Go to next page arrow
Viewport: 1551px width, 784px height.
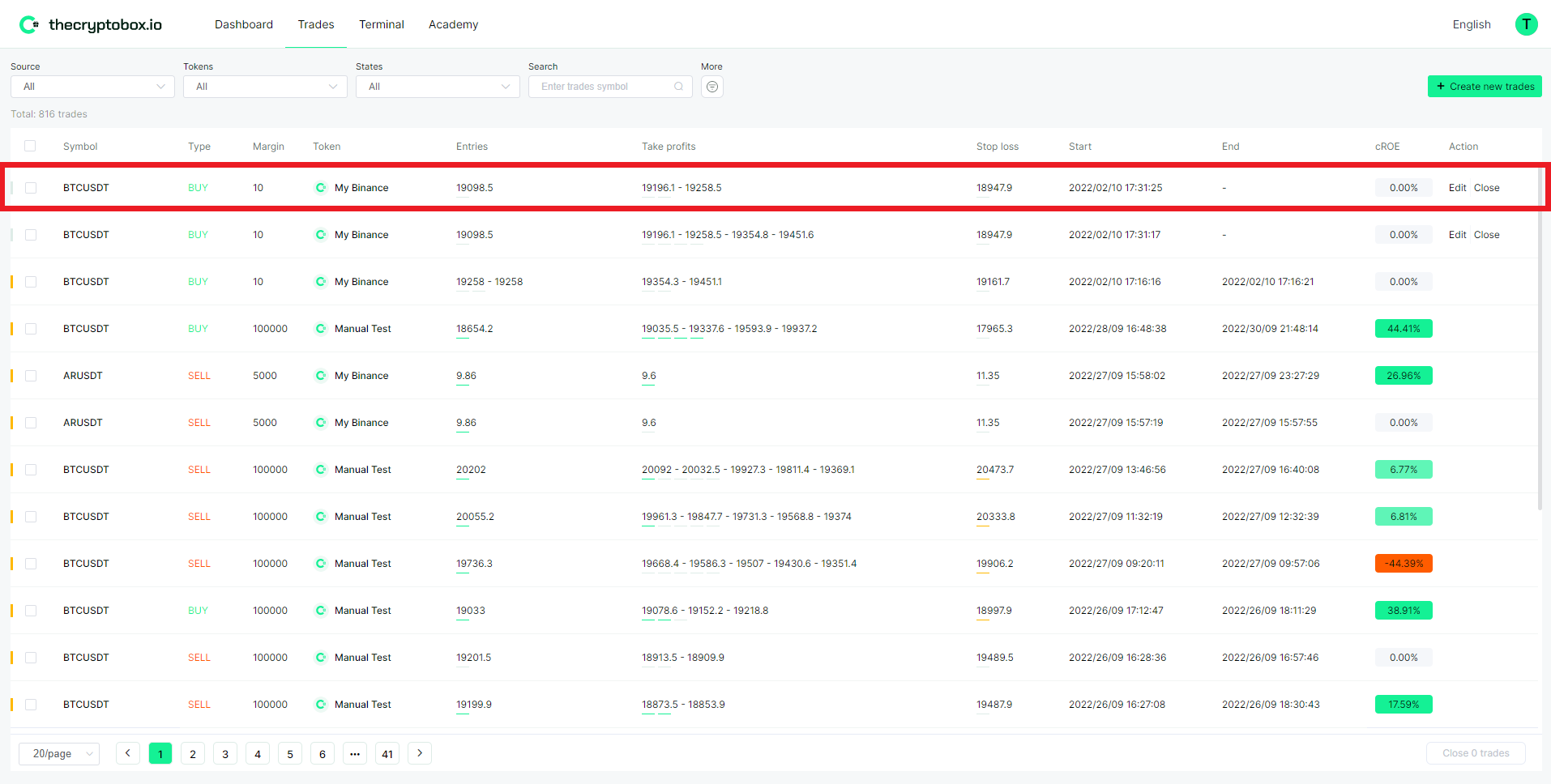click(419, 753)
